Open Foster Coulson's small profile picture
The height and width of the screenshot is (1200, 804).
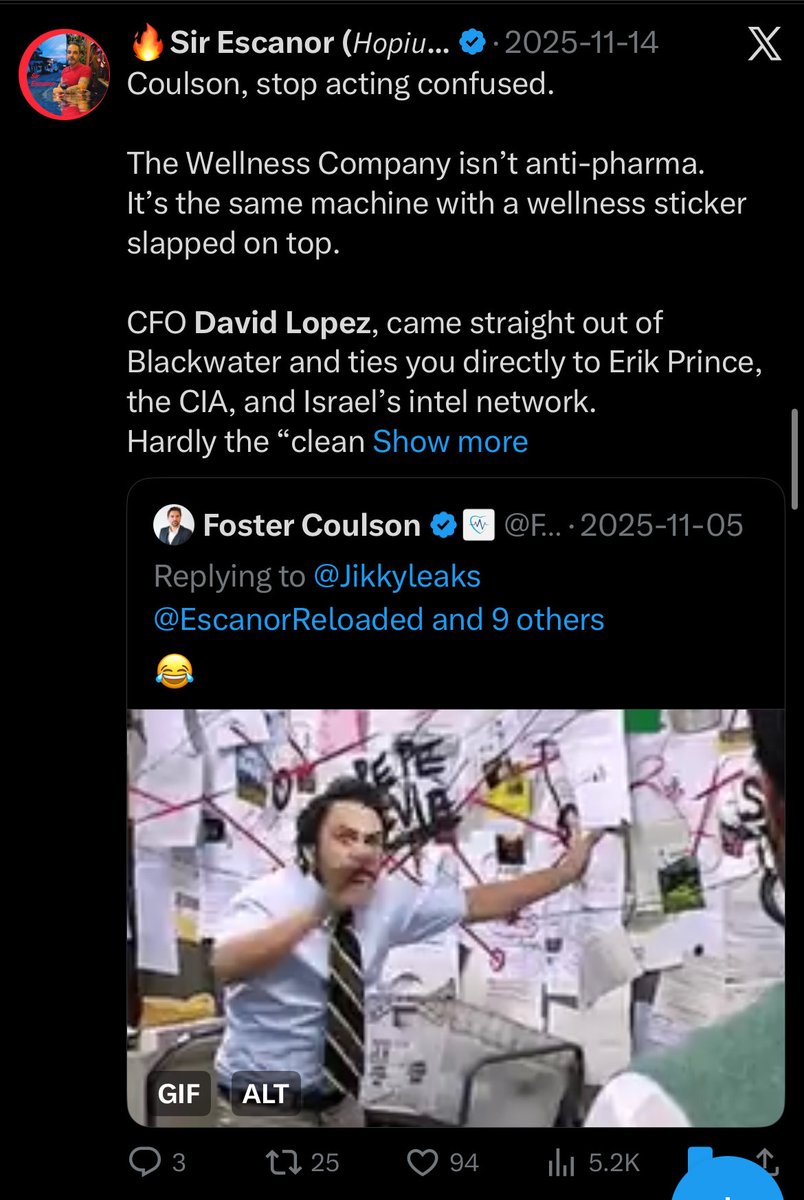point(174,526)
